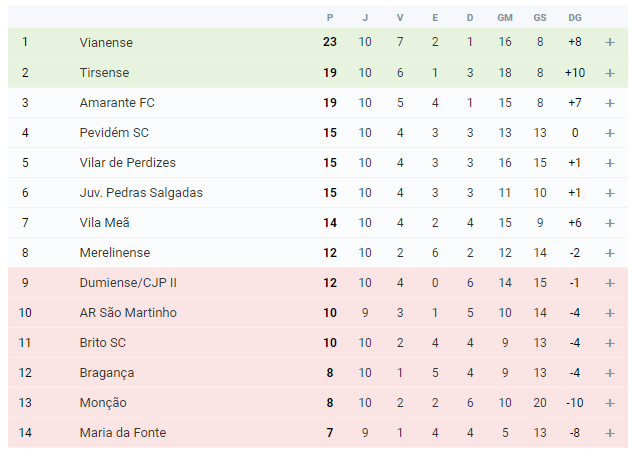
Task: Click the GM column header
Action: (x=505, y=18)
